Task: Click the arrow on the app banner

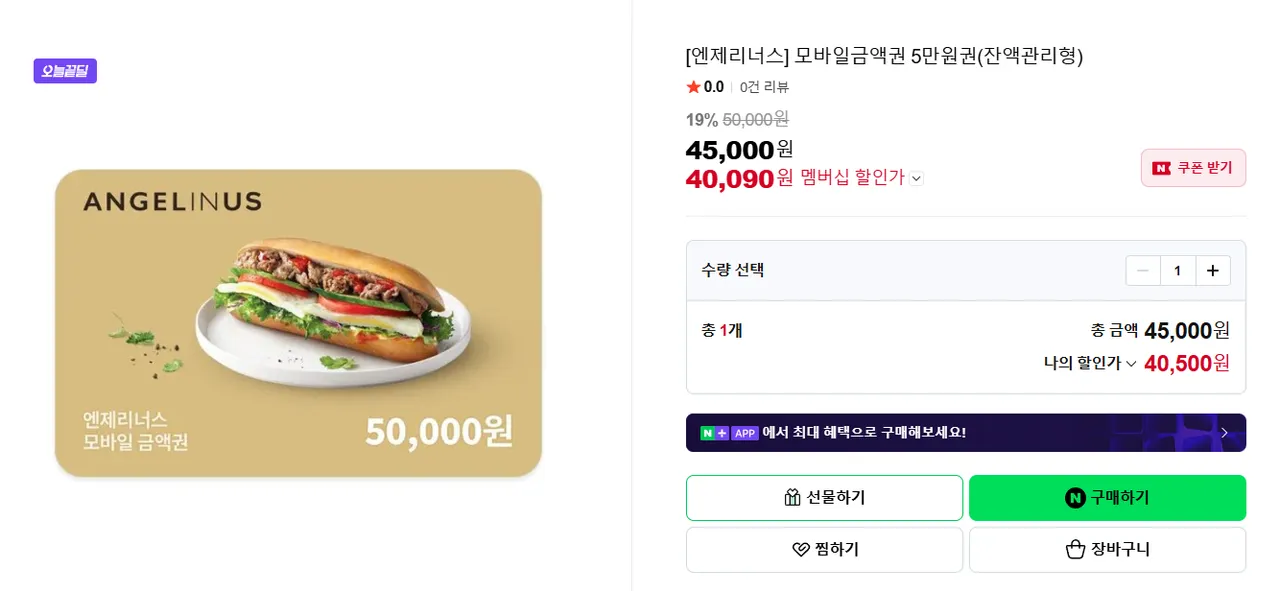Action: click(x=1224, y=433)
